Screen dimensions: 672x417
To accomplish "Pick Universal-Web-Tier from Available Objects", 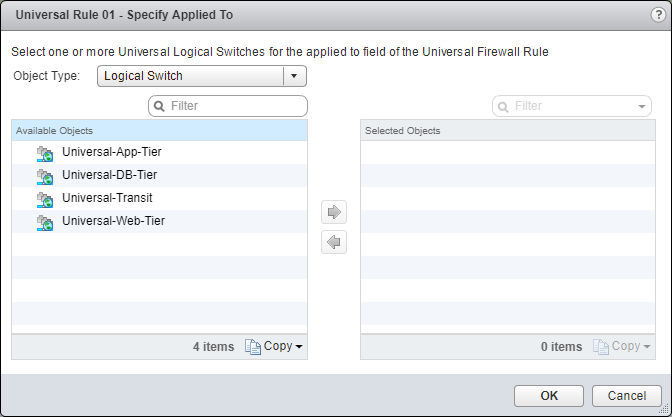I will click(113, 221).
